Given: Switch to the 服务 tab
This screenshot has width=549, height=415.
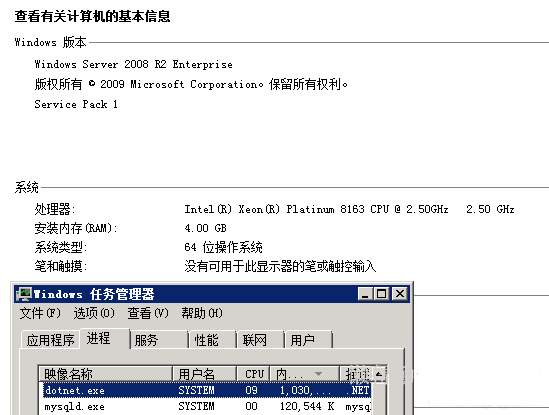Looking at the screenshot, I should (159, 340).
